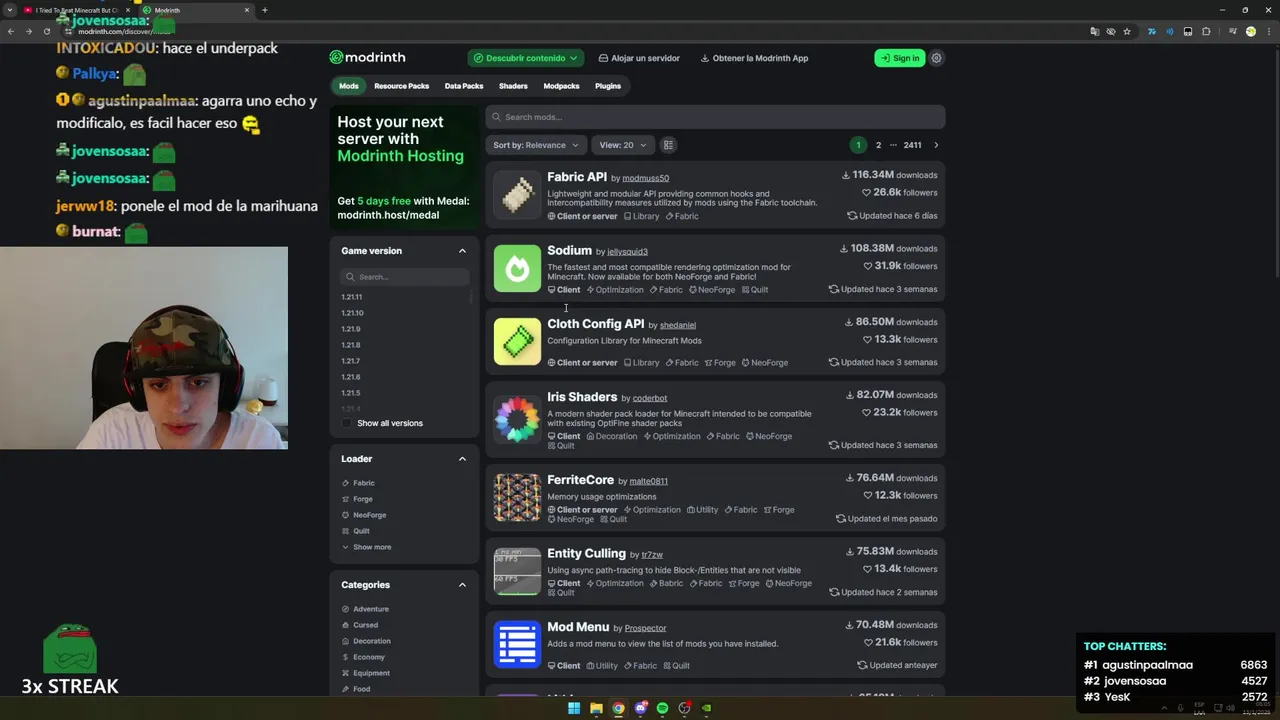Open a new browser tab

tap(264, 10)
